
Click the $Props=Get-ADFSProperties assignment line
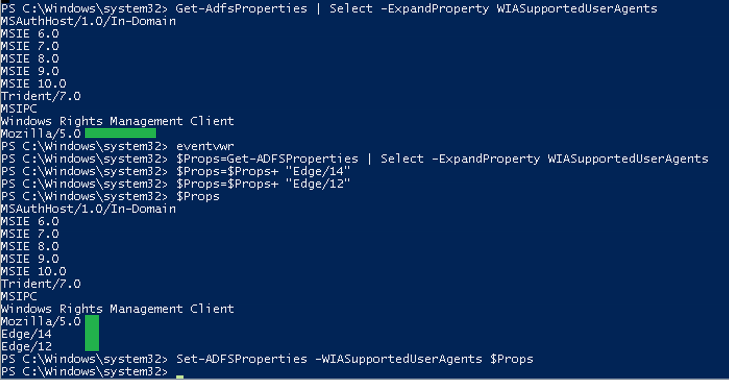[x=354, y=159]
